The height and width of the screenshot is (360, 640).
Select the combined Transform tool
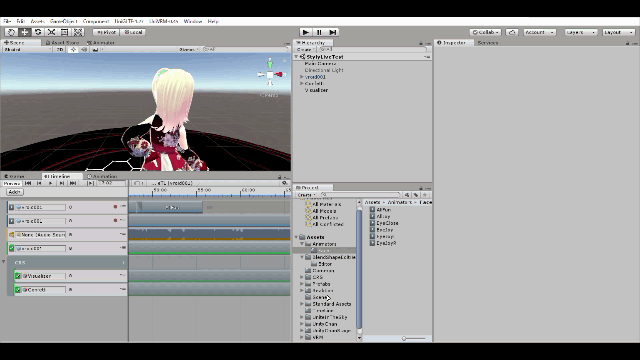point(78,32)
